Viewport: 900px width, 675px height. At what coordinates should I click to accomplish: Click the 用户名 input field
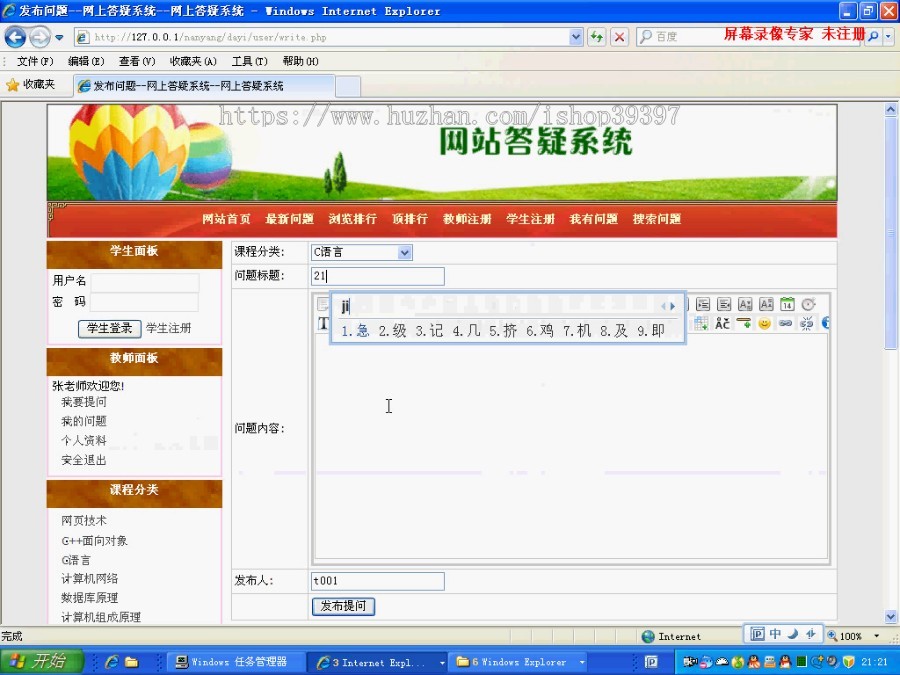[x=145, y=282]
